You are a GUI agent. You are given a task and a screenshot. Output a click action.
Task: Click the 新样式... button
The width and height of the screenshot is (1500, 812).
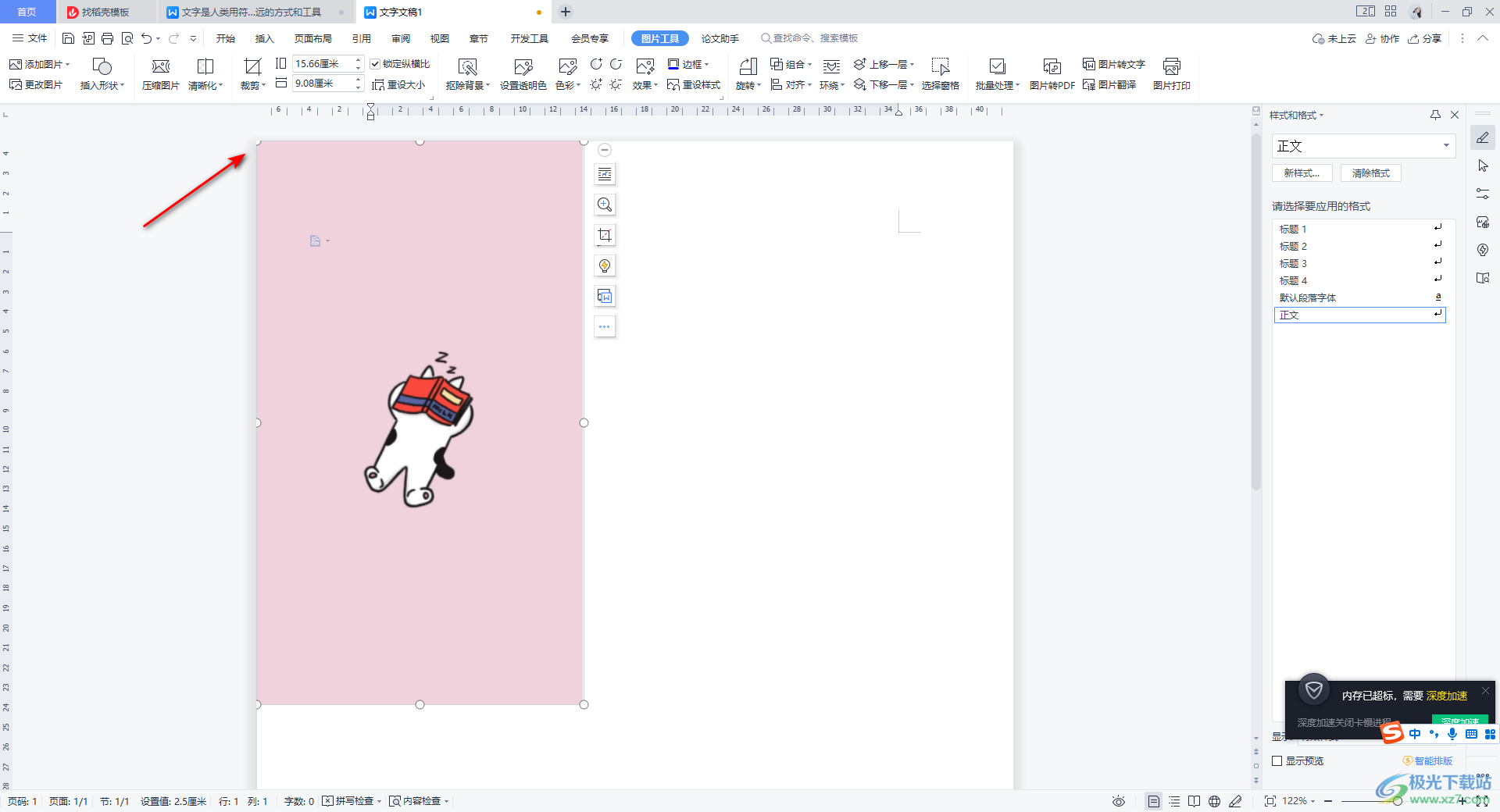click(x=1302, y=173)
